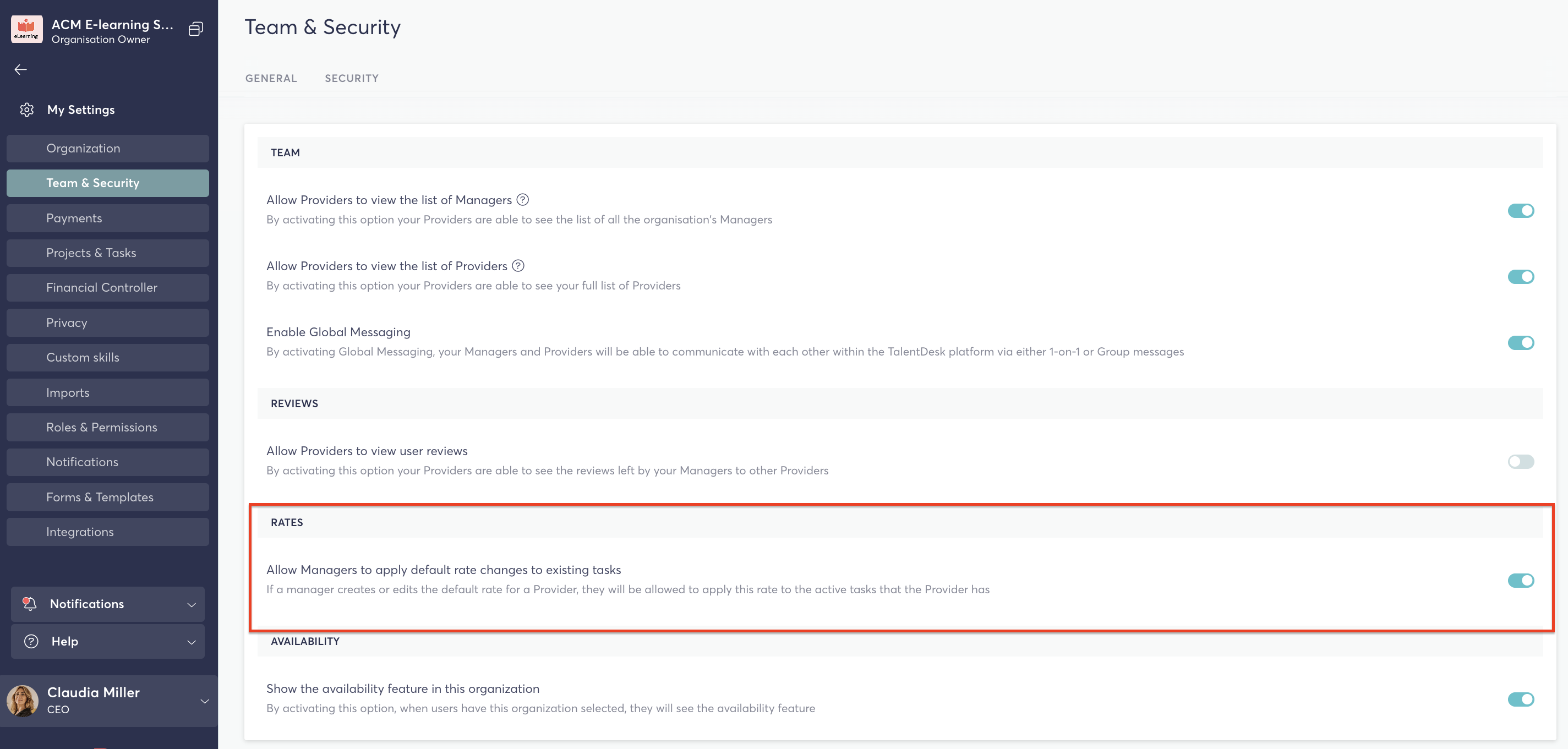Image resolution: width=1568 pixels, height=749 pixels.
Task: Switch to the GENERAL tab
Action: tap(271, 79)
